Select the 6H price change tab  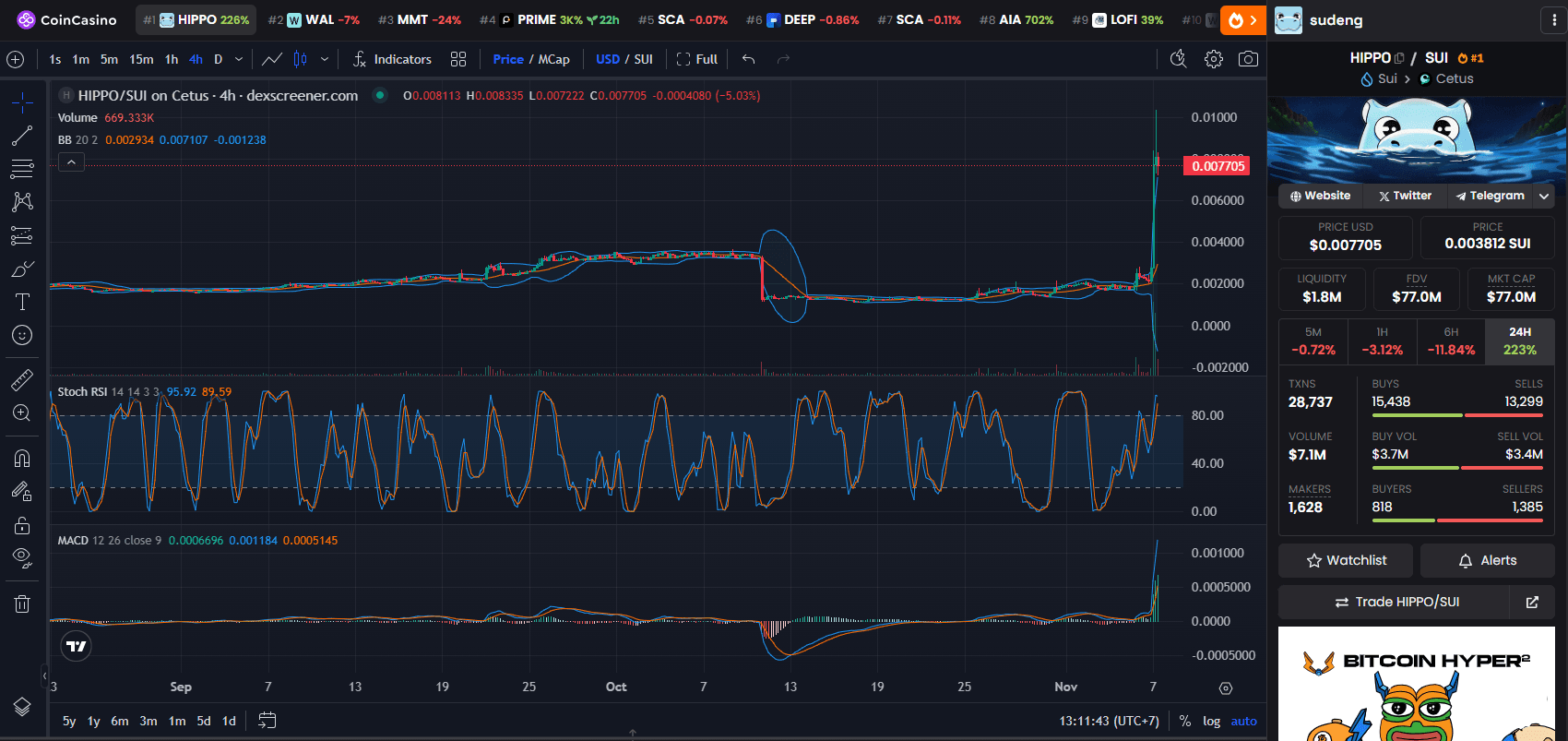pos(1451,341)
